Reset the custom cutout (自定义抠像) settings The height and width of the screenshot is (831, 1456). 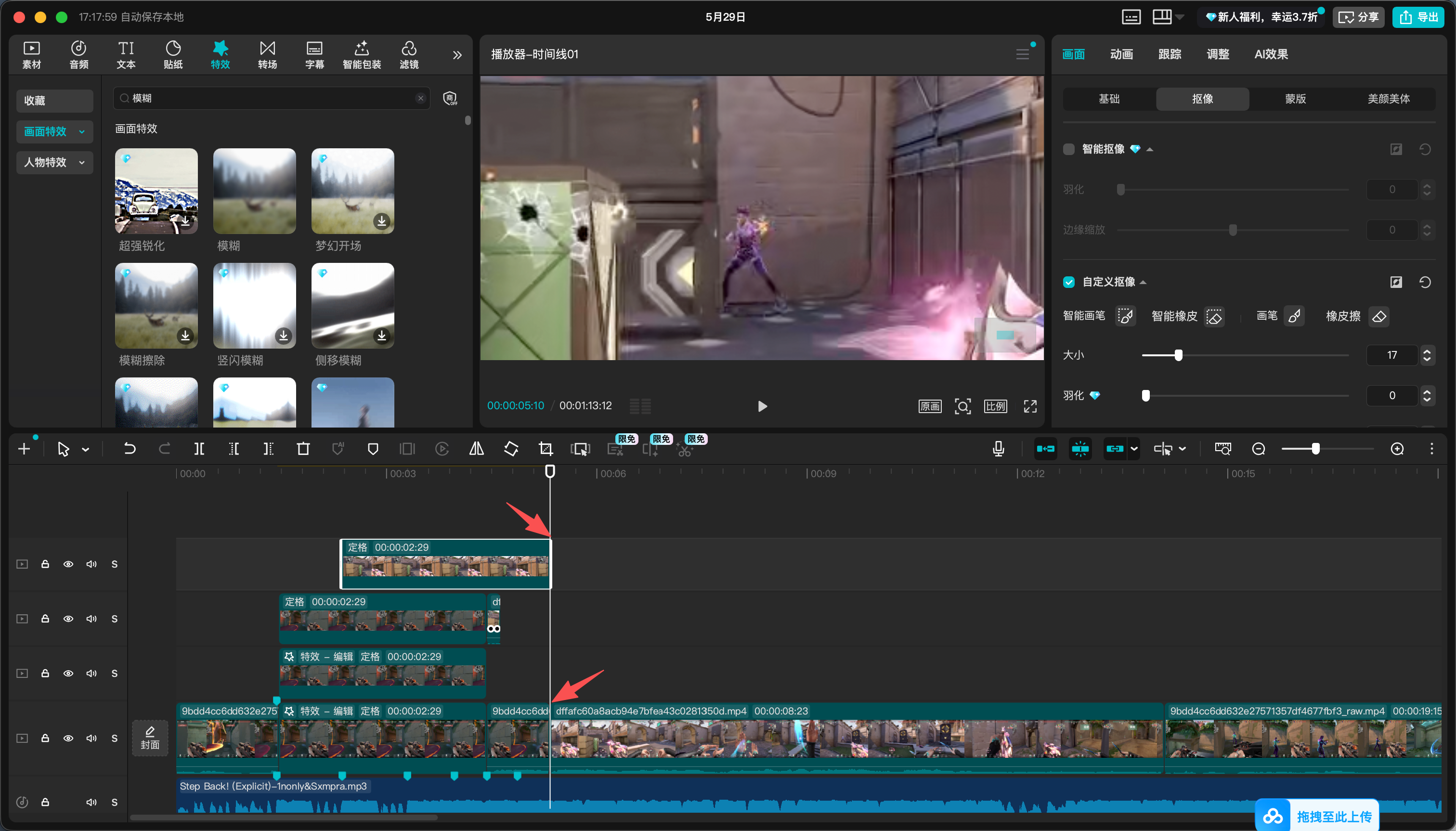1425,282
